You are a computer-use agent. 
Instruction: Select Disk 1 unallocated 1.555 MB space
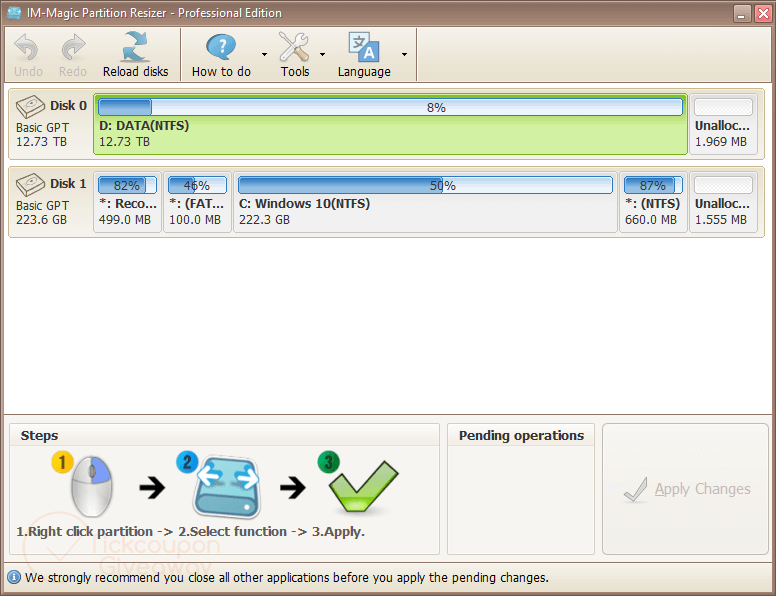[x=723, y=202]
